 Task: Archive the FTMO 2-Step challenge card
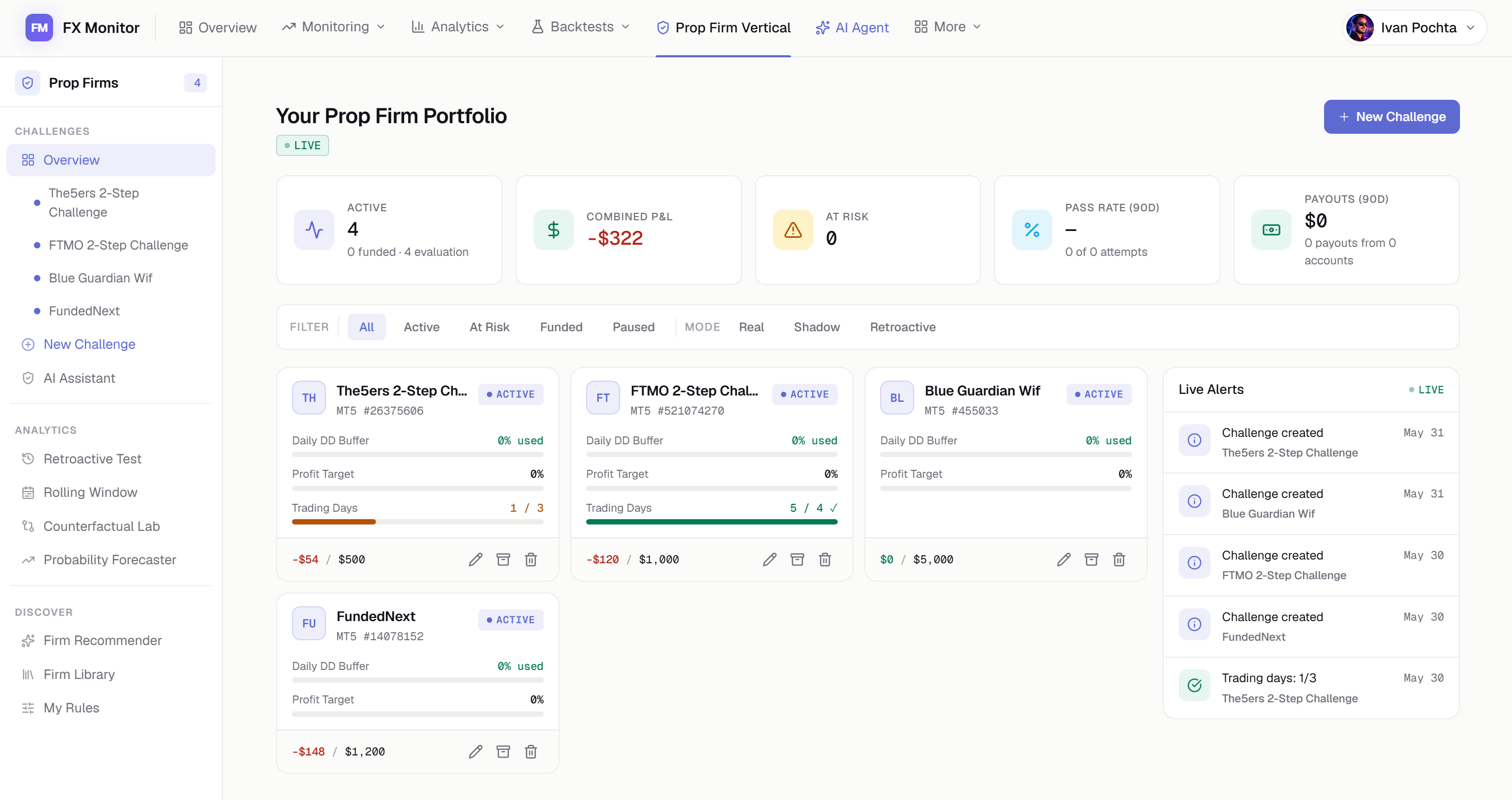(797, 560)
